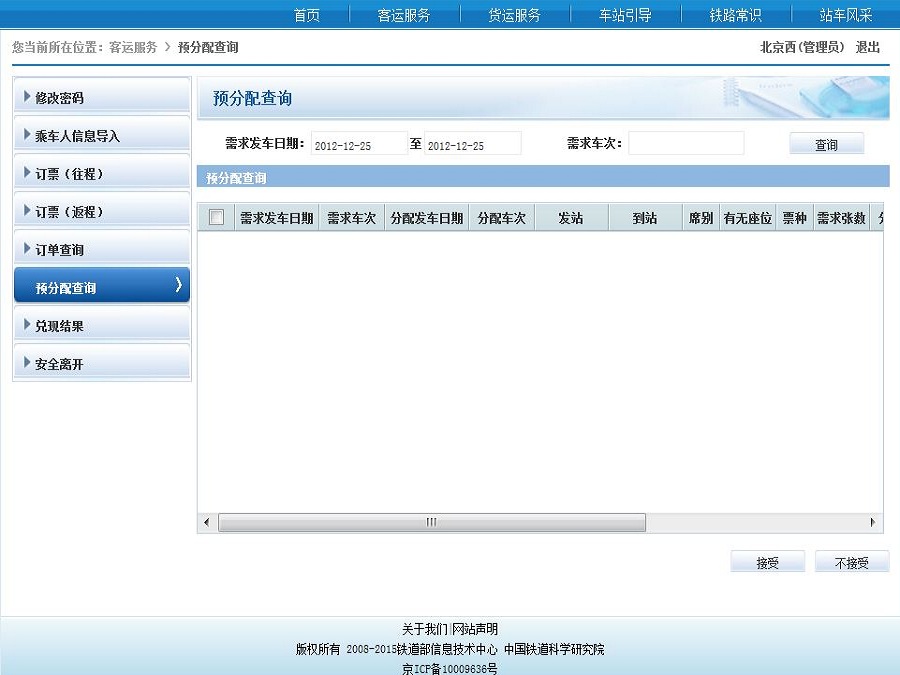The image size is (900, 675).
Task: Open the 订票（往程） sidebar section
Action: (x=69, y=174)
